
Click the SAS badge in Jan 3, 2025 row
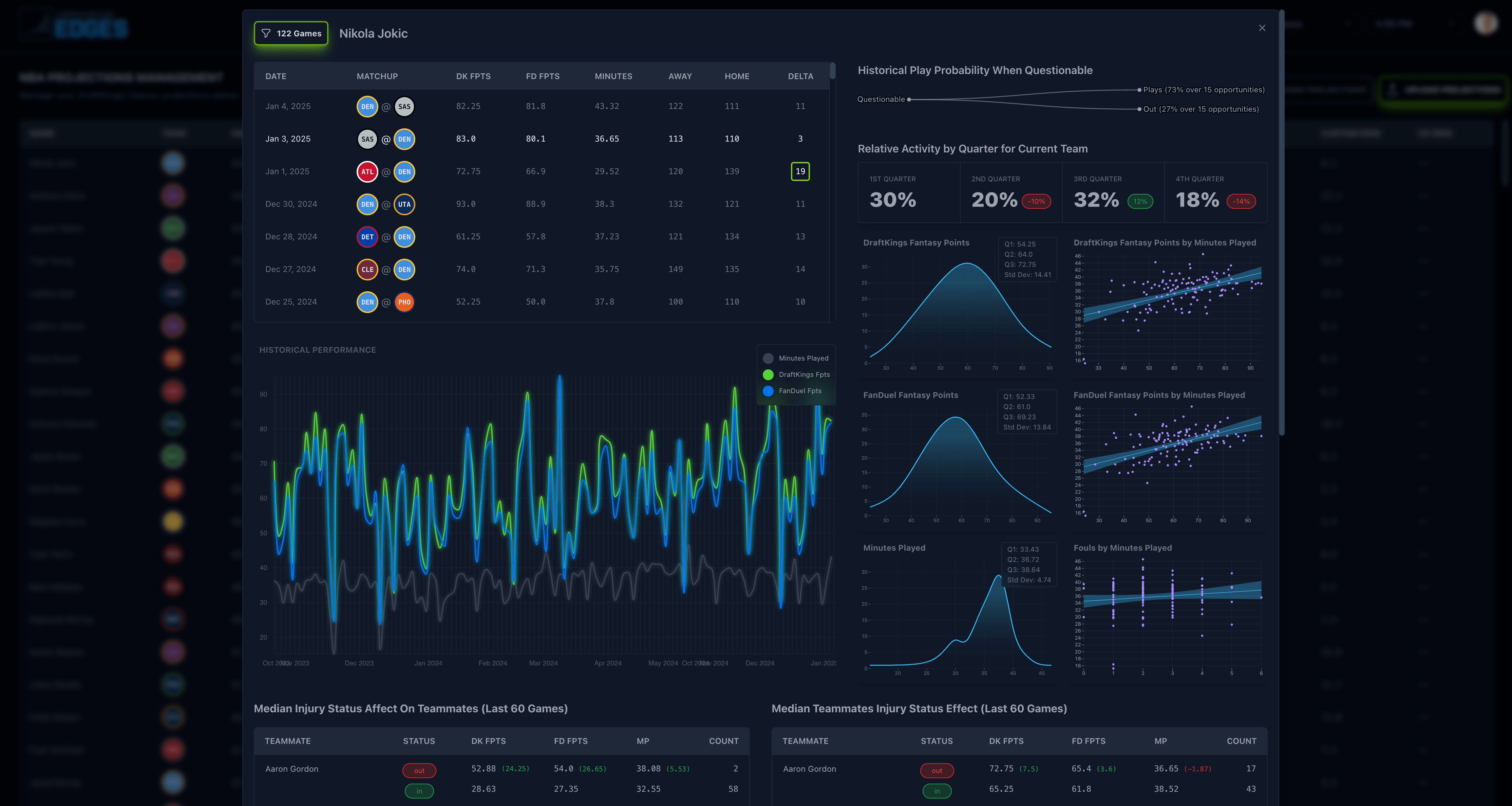coord(367,139)
